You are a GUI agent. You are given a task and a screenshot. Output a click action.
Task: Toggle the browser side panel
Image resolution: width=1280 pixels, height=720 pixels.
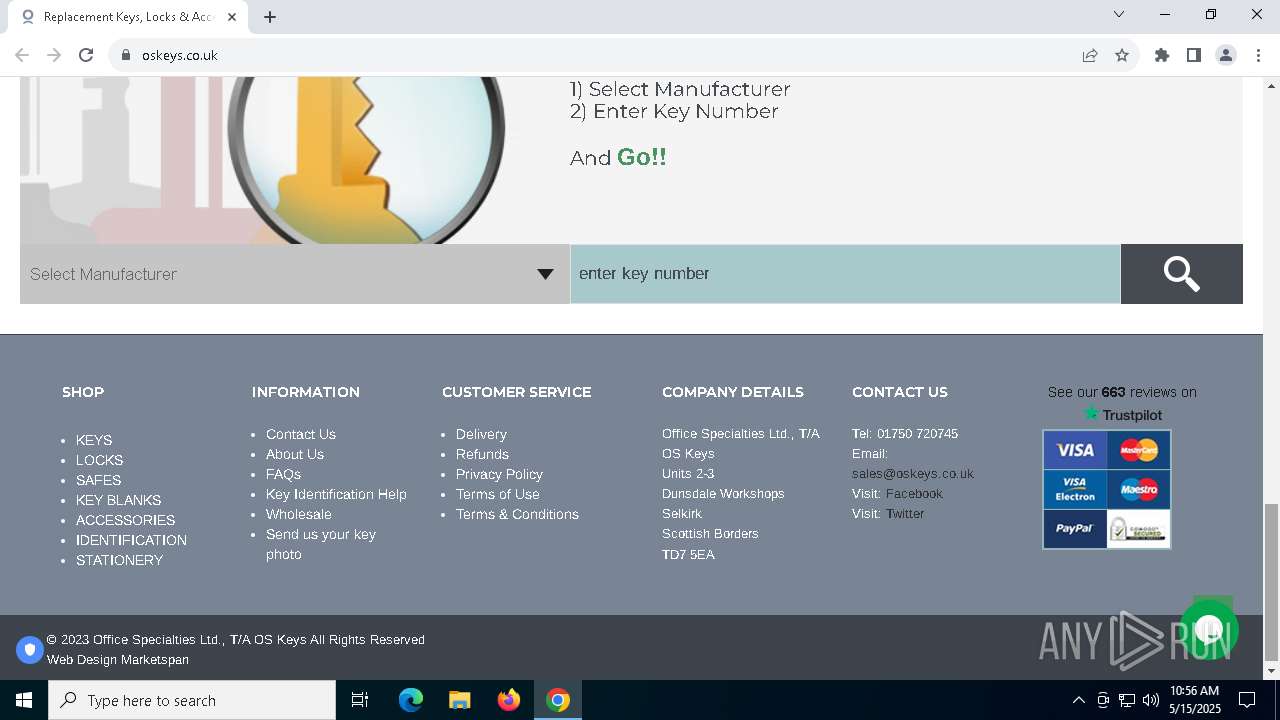[x=1194, y=55]
